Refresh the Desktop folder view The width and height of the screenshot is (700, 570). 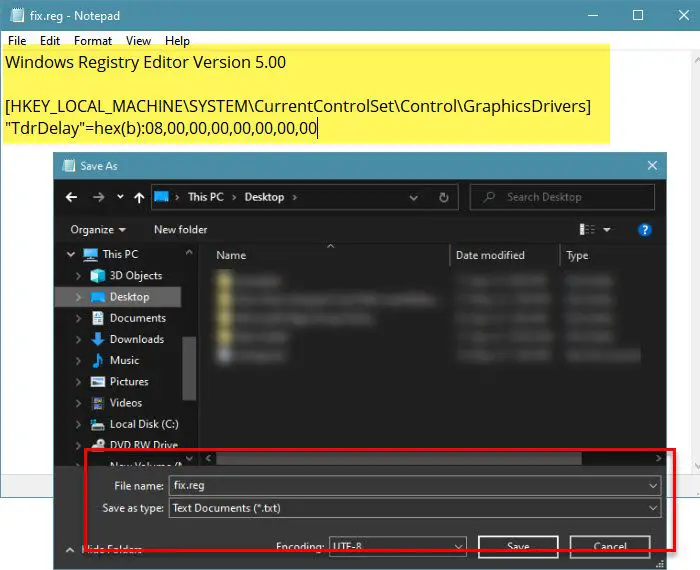click(443, 197)
